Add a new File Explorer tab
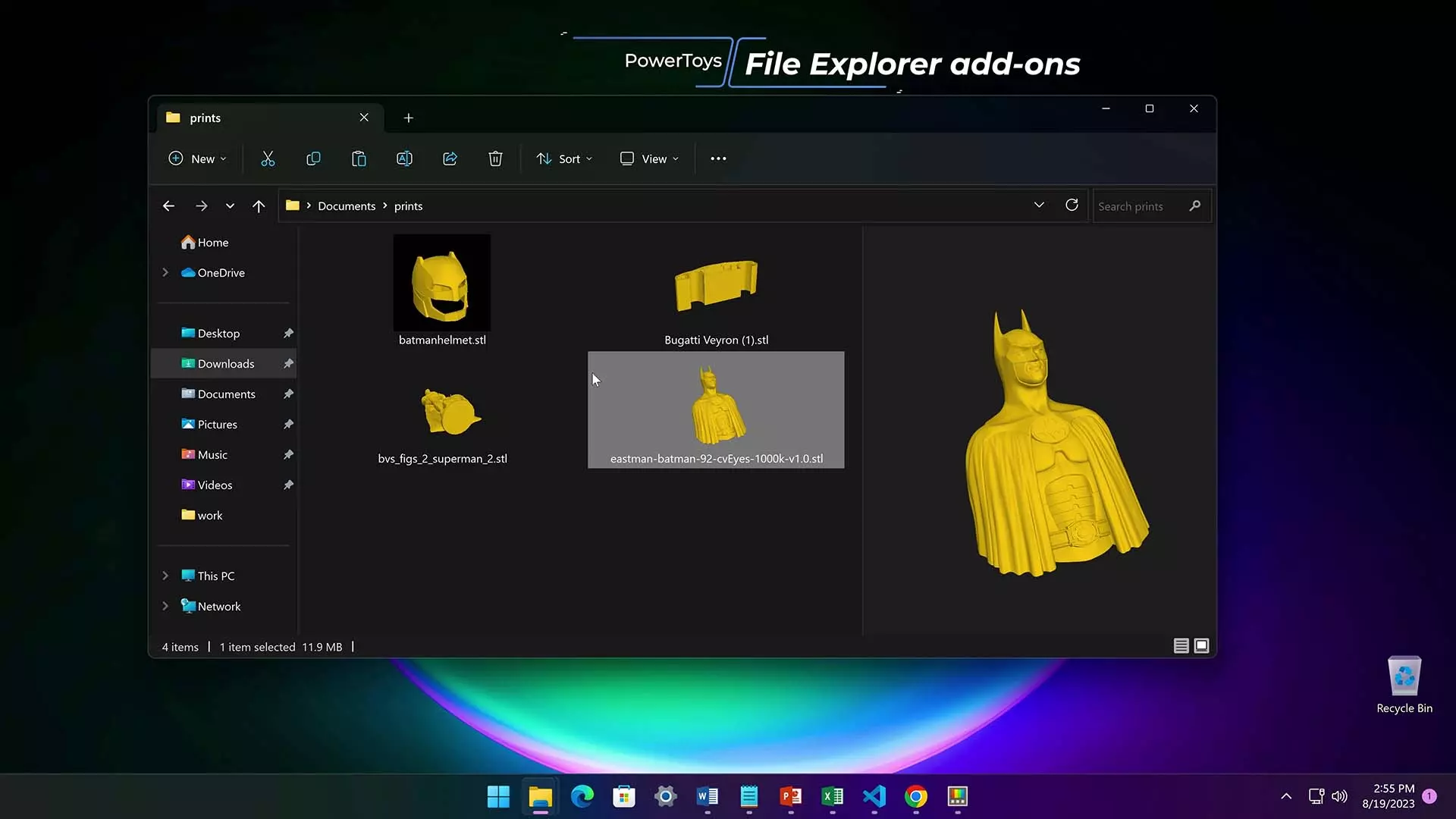The image size is (1456, 819). tap(409, 118)
